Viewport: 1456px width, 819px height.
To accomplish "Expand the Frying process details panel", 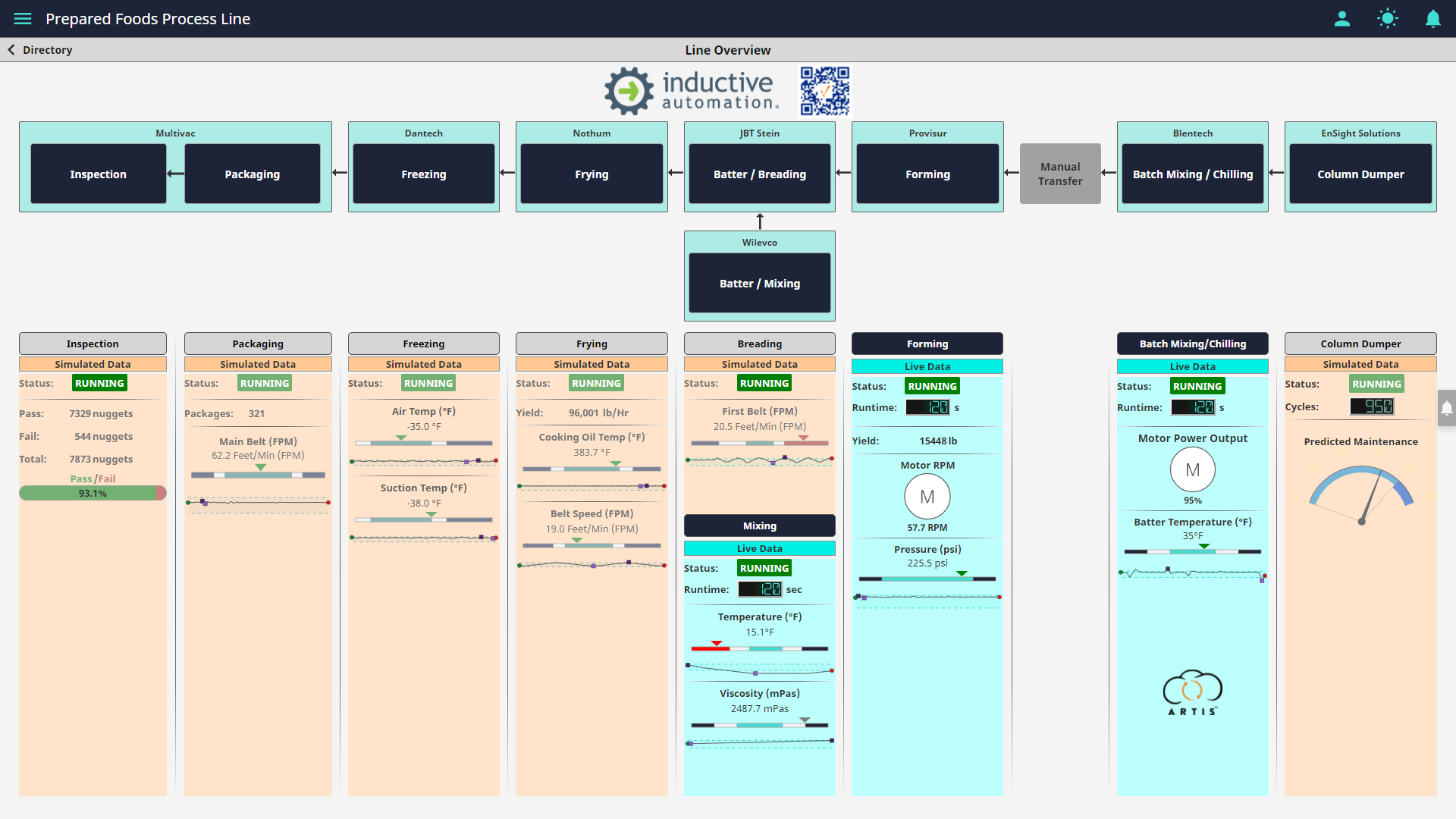I will coord(591,344).
